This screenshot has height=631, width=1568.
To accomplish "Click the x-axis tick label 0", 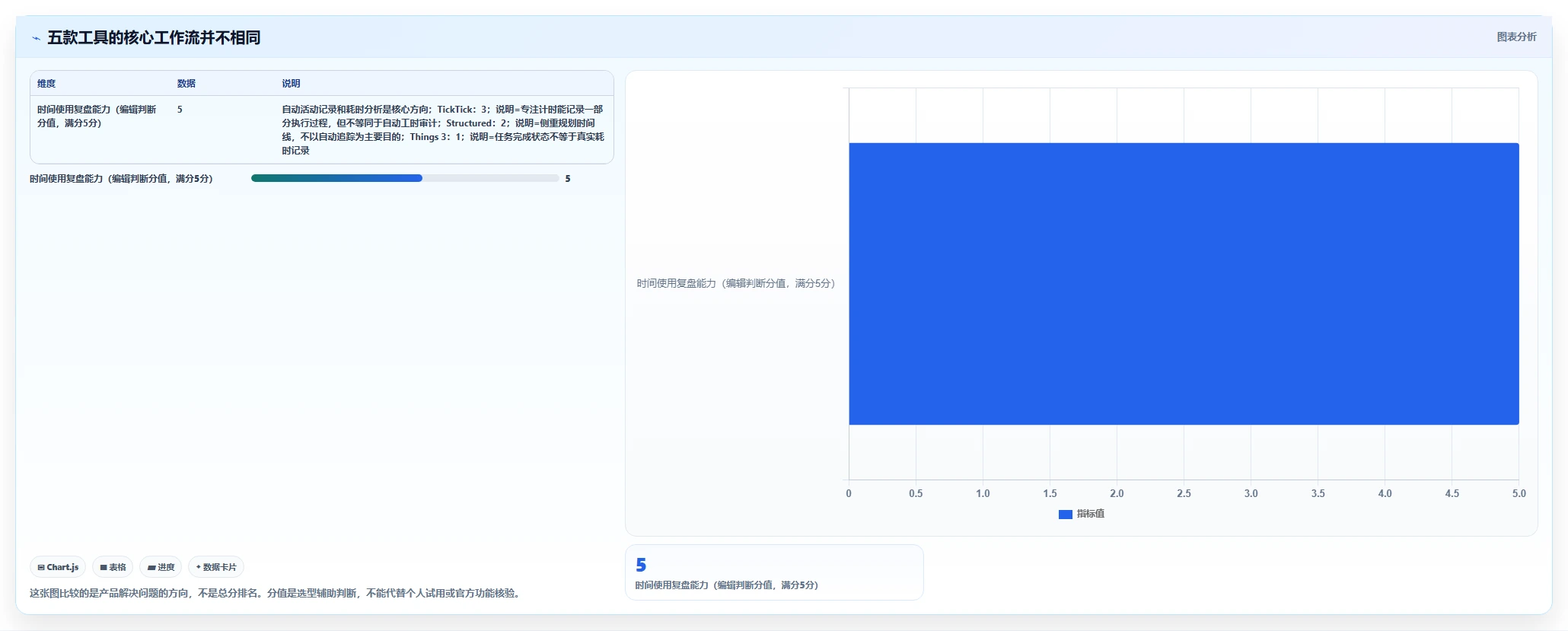I will [849, 493].
